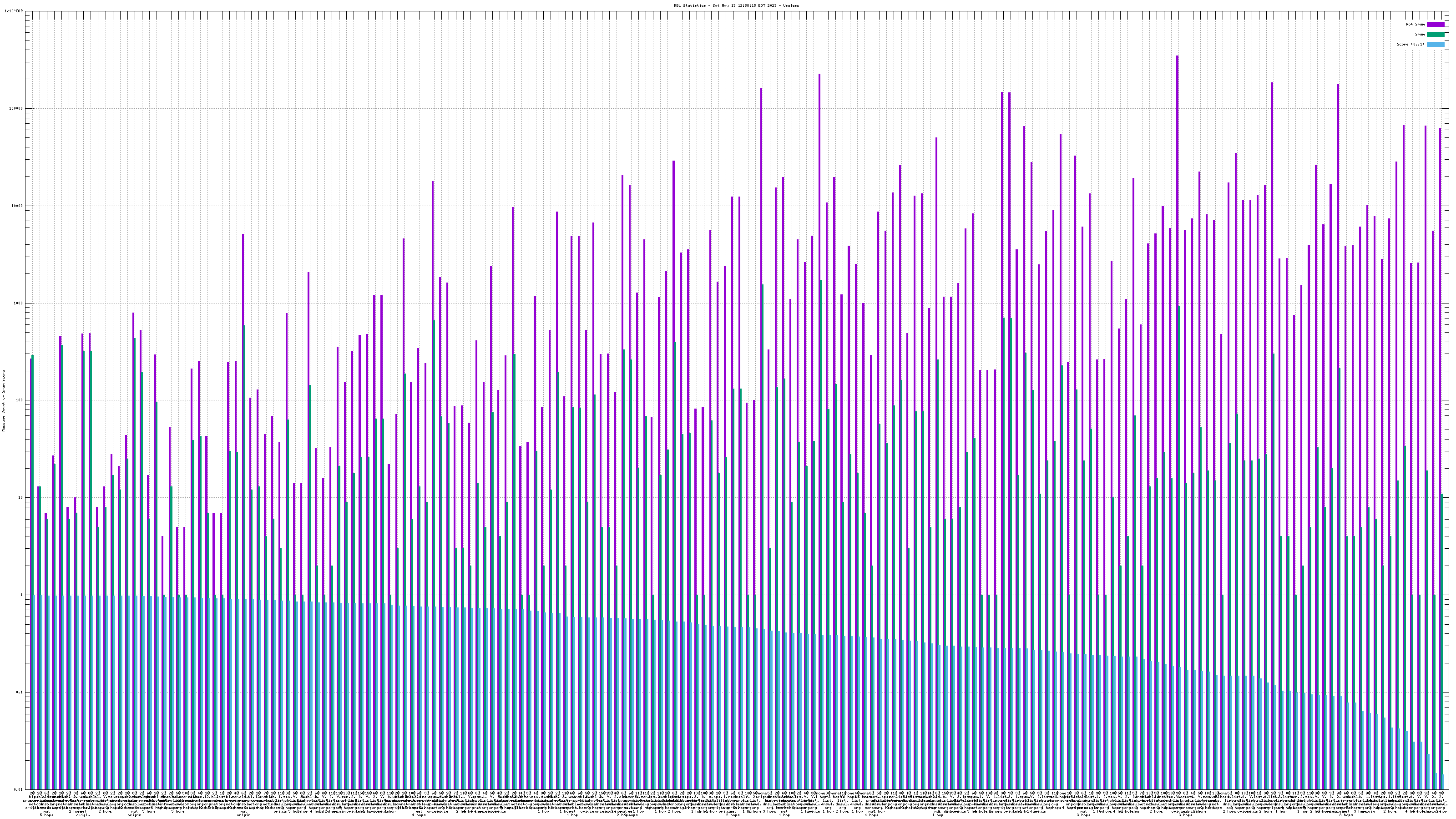Viewport: 1456px width, 819px height.
Task: Click the 1x10^(6) y-axis tick label
Action: [x=14, y=11]
